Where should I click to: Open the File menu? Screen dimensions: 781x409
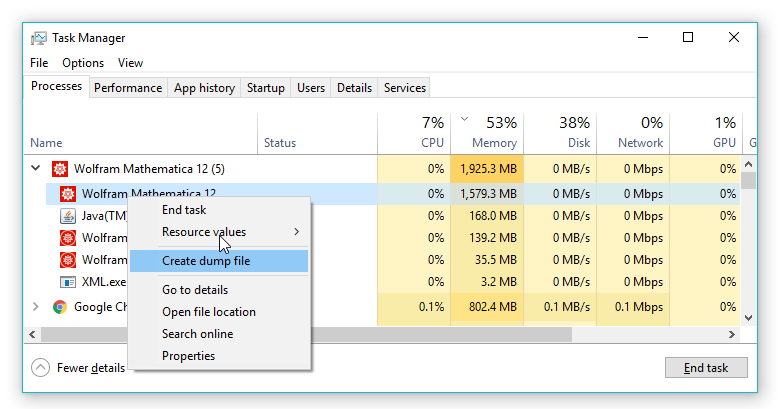[x=39, y=63]
